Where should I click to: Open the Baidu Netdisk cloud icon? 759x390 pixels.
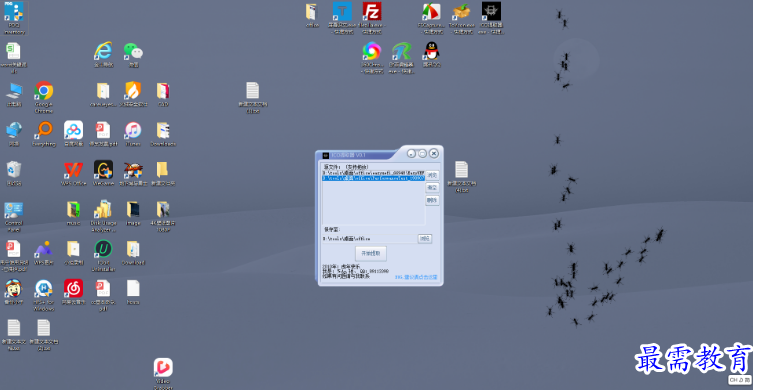tap(74, 130)
